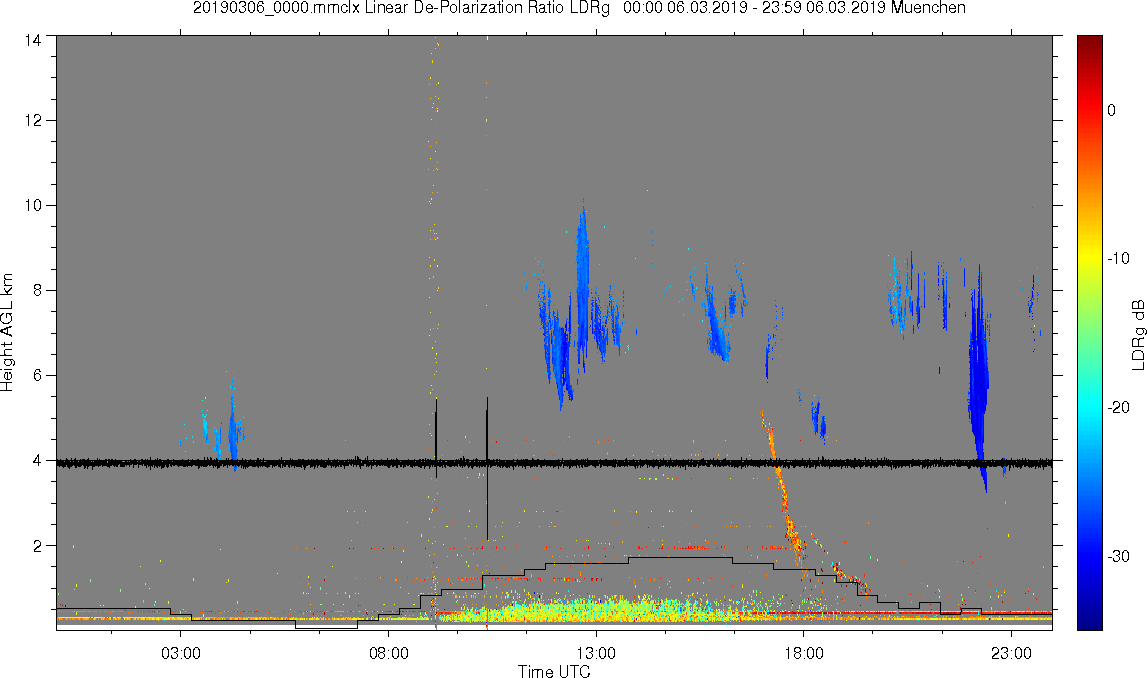Viewport: 1147px width, 678px height.
Task: Click the -30 value on the colorbar
Action: pyautogui.click(x=1118, y=557)
